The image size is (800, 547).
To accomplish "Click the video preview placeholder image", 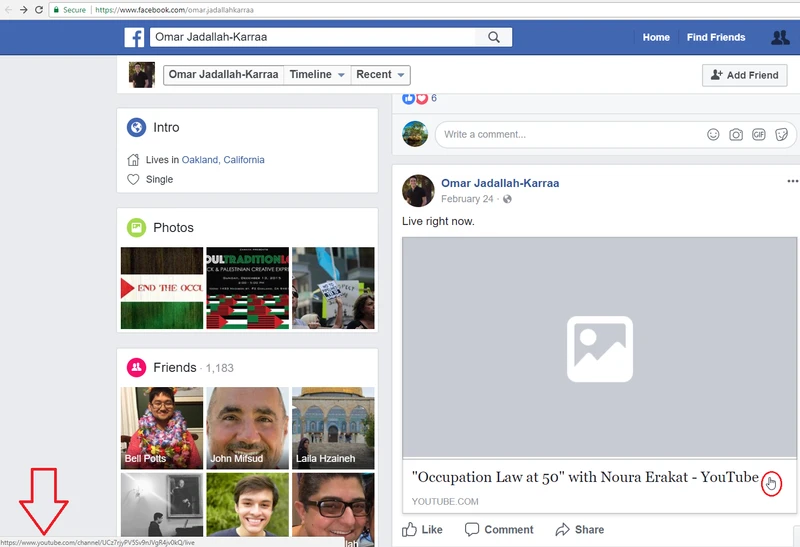I will point(599,347).
